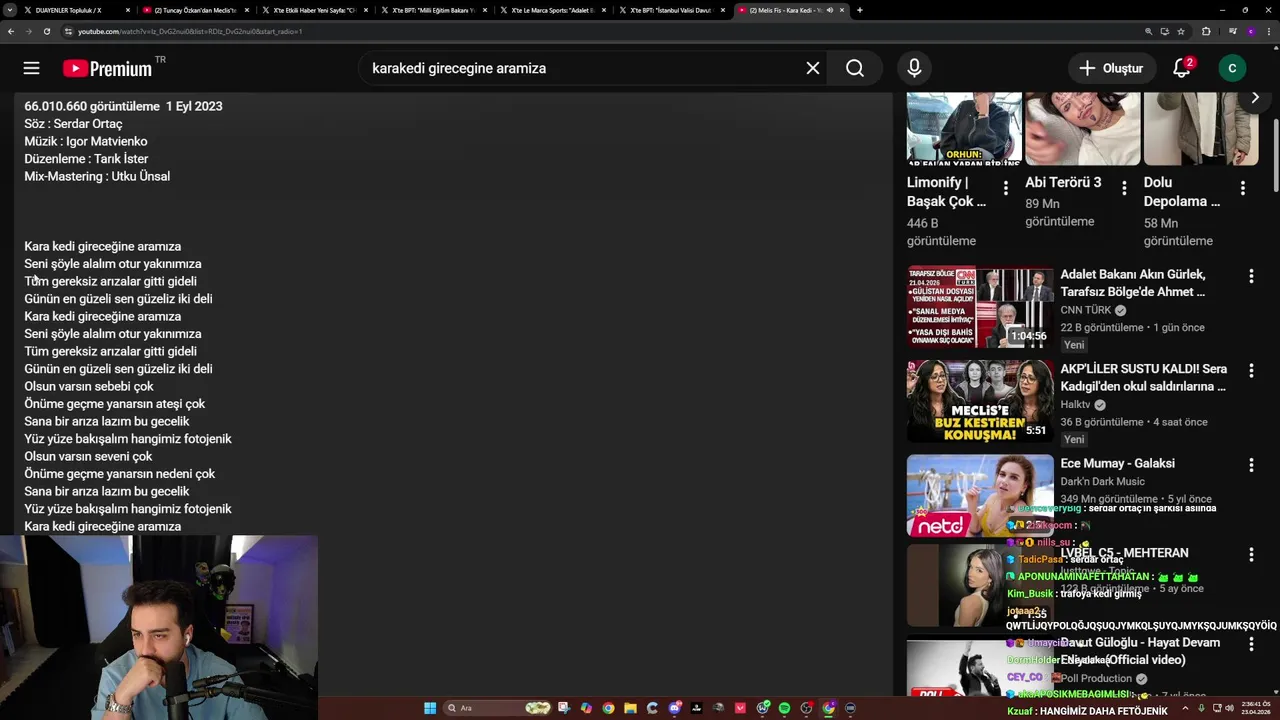Click the Söz : Serdar Ortaç credit line
1280x720 pixels.
point(73,124)
